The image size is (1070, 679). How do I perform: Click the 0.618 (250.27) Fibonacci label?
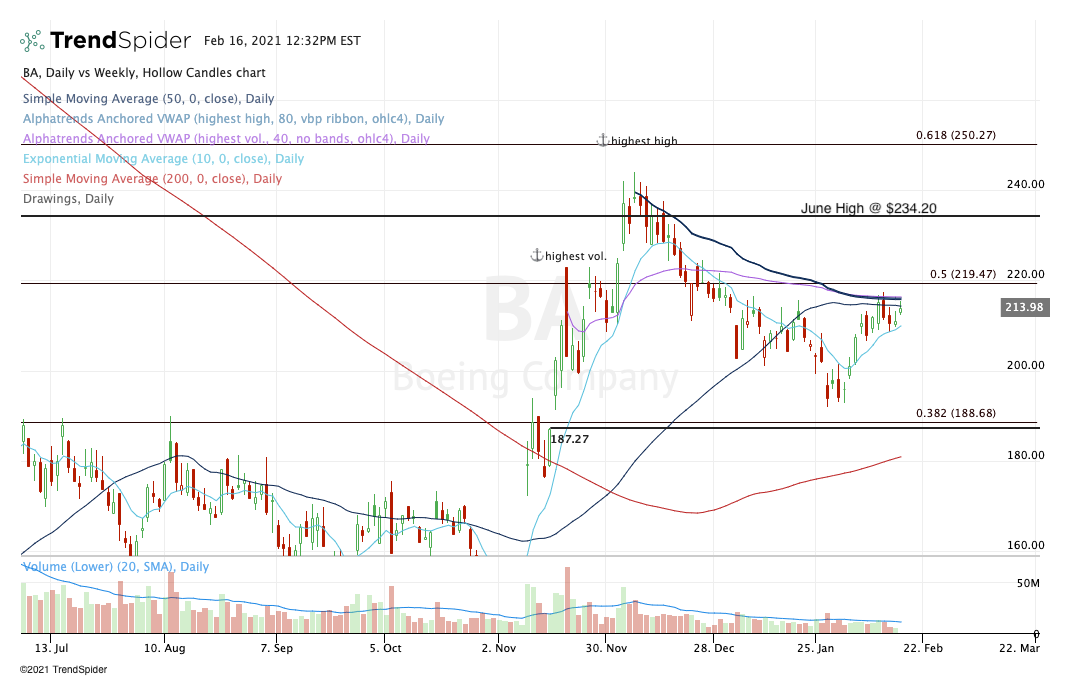point(955,135)
